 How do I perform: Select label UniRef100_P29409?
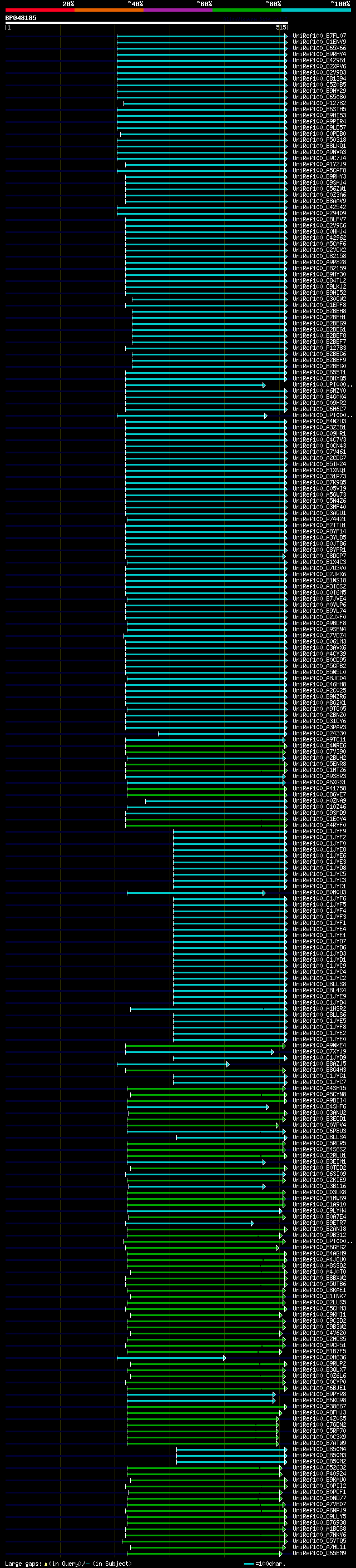coord(319,213)
